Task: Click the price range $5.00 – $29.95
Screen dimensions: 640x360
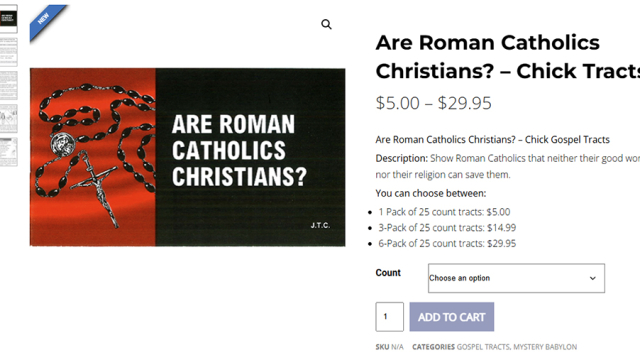Action: 433,103
